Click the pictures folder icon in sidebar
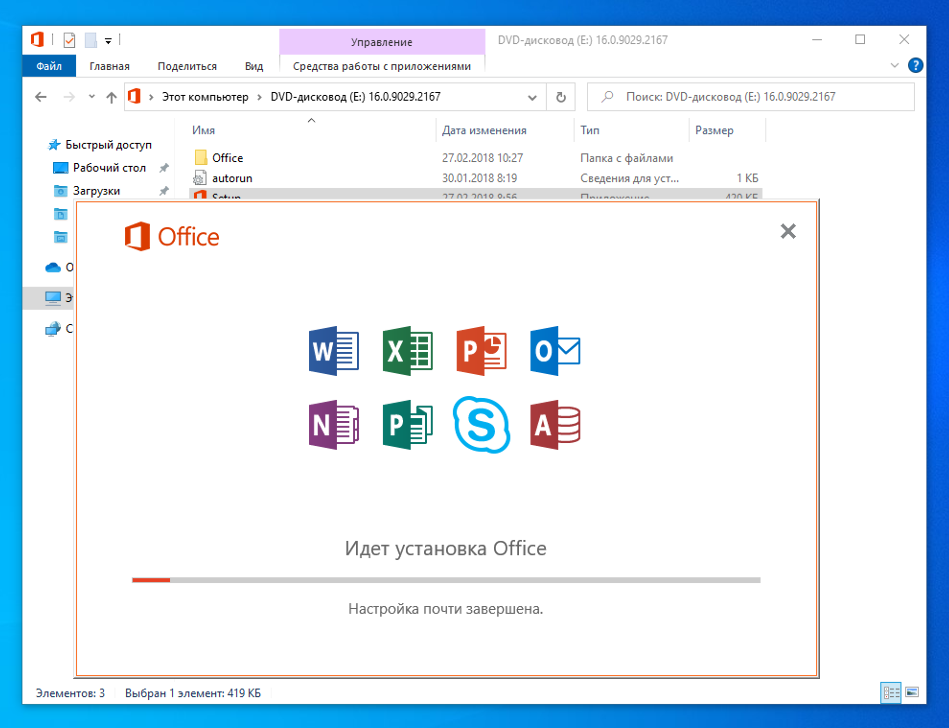The width and height of the screenshot is (949, 728). click(61, 237)
